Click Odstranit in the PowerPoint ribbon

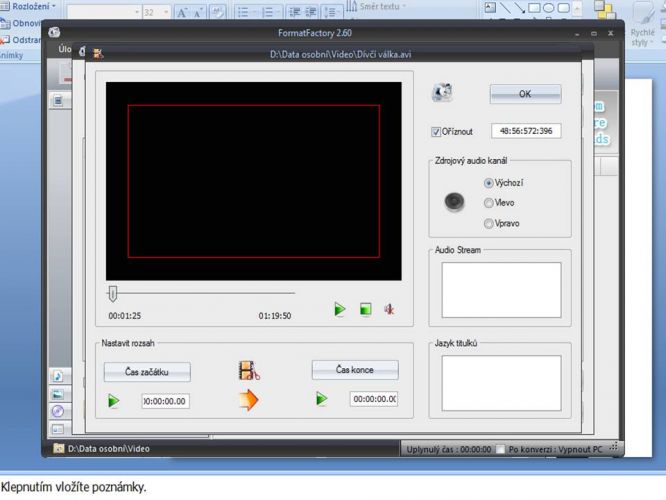[21, 40]
